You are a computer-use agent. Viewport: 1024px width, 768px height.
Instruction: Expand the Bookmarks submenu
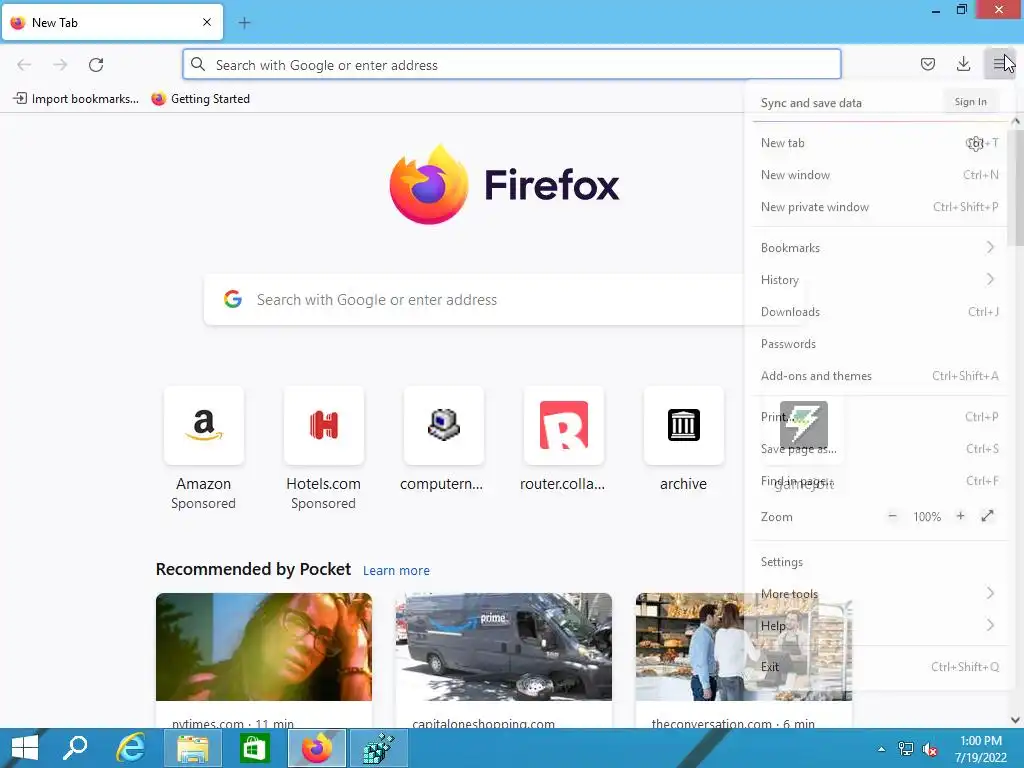[x=878, y=248]
